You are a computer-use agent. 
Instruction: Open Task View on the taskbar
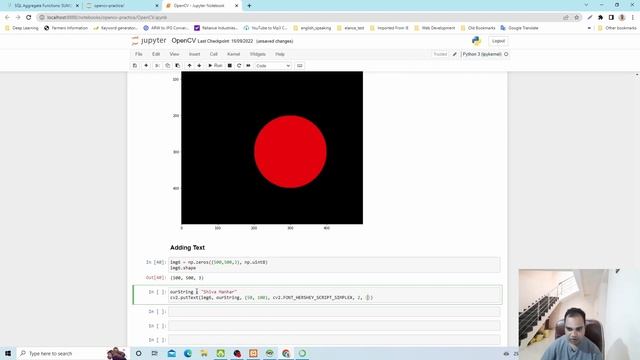[x=155, y=353]
